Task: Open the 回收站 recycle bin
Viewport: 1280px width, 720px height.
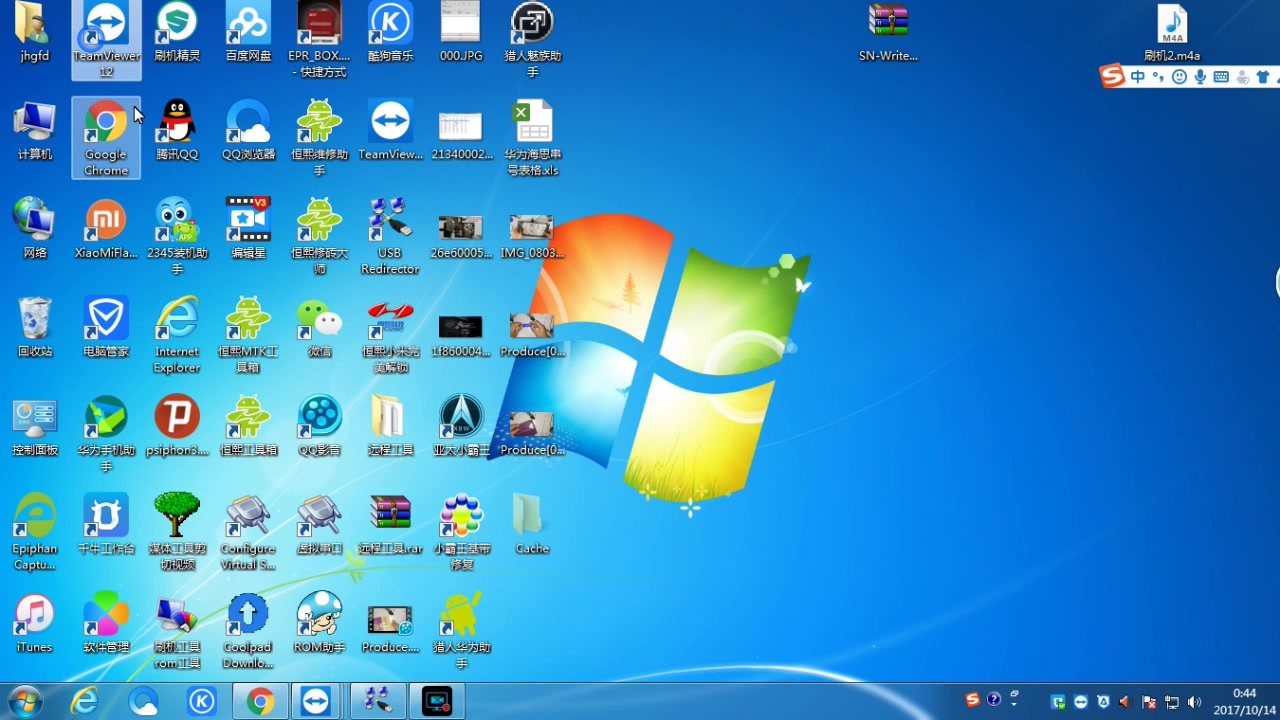Action: click(35, 327)
